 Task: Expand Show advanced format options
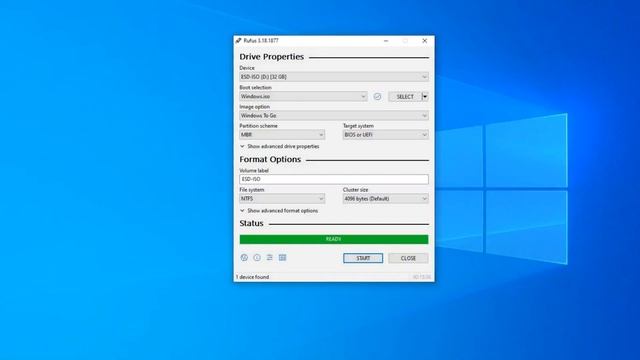pos(279,211)
